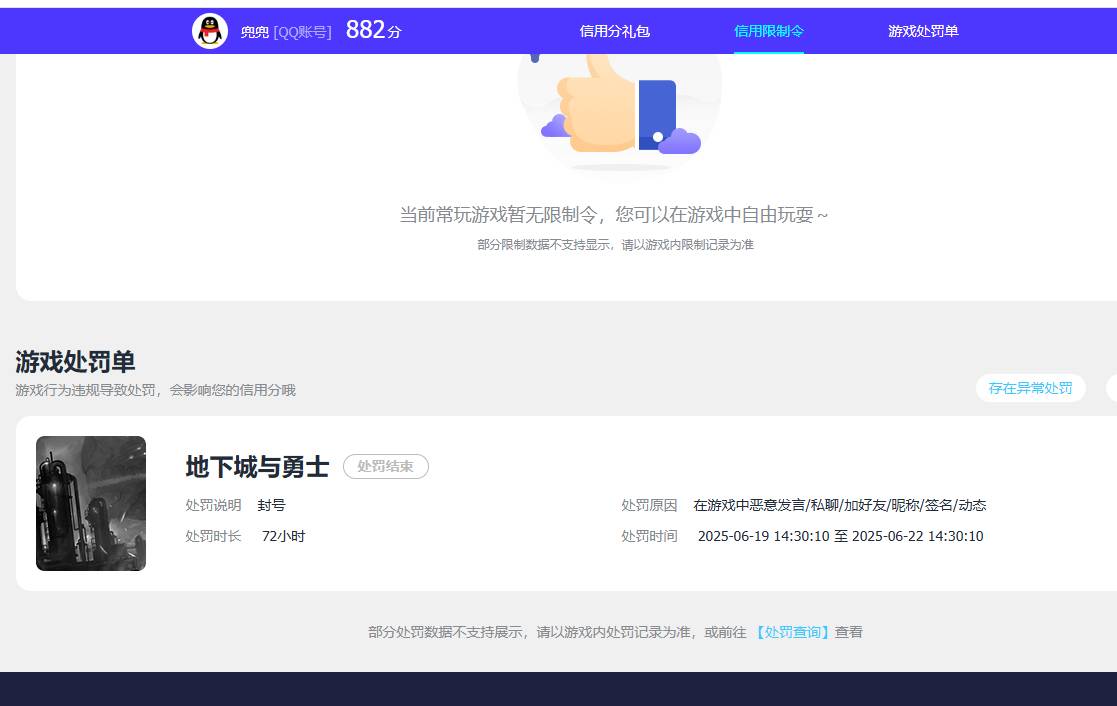Click the 处罚结束 status badge
This screenshot has width=1117, height=706.
click(386, 466)
